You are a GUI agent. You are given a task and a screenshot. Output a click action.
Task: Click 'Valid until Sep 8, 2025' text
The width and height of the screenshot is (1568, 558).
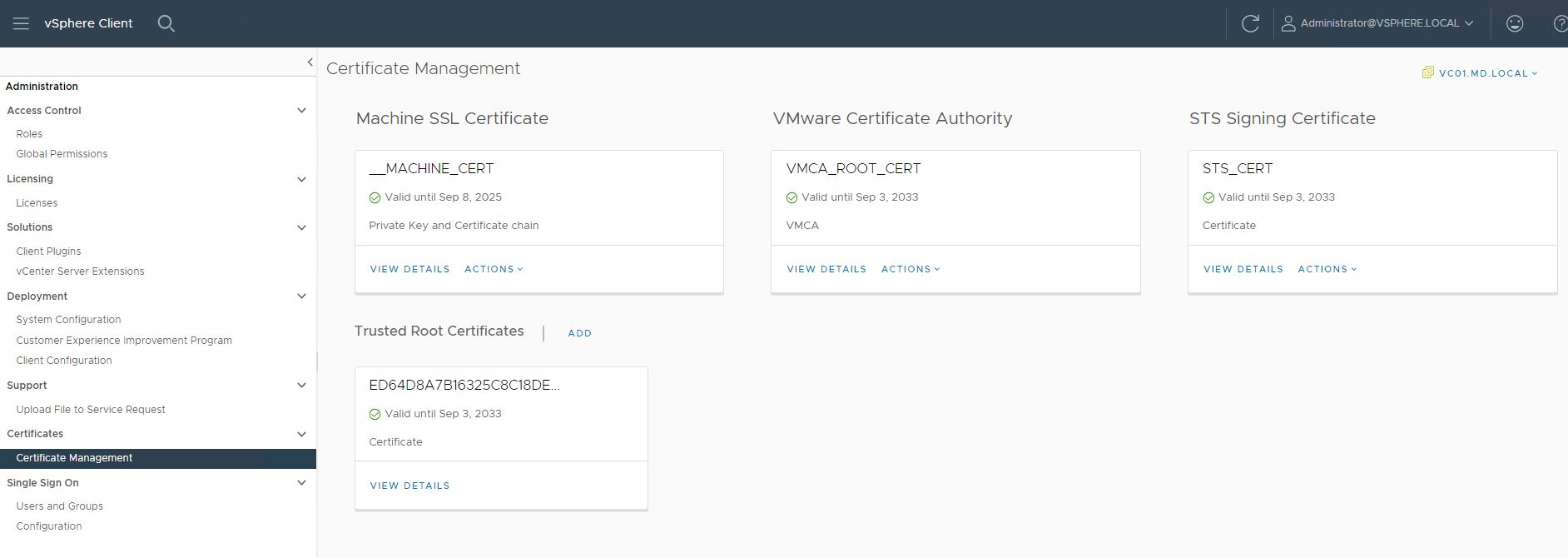pos(443,197)
